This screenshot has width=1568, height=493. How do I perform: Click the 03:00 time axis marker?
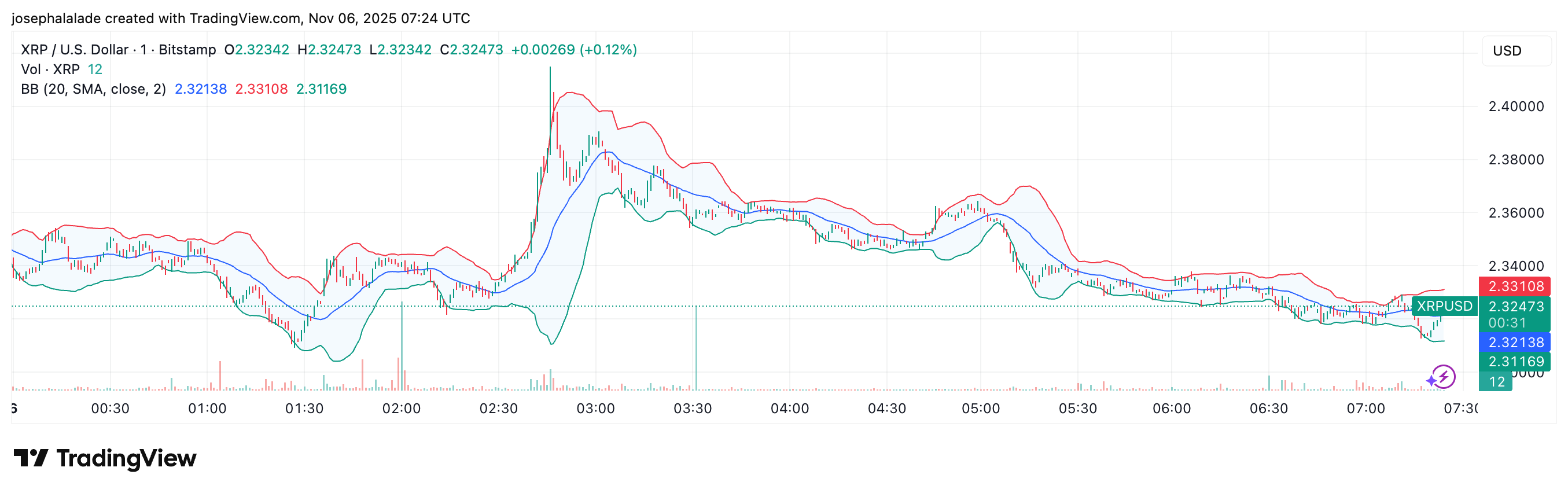click(595, 409)
